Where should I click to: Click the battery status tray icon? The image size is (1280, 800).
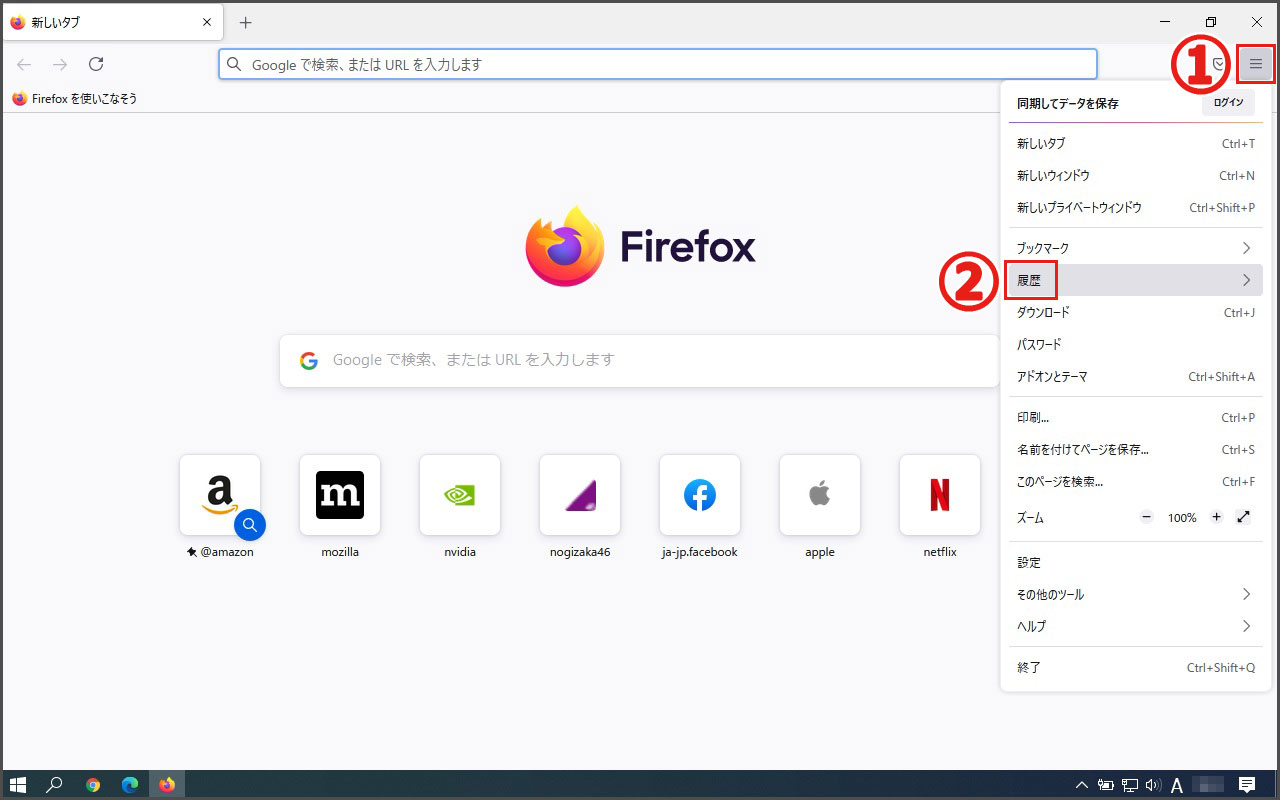(x=1106, y=785)
